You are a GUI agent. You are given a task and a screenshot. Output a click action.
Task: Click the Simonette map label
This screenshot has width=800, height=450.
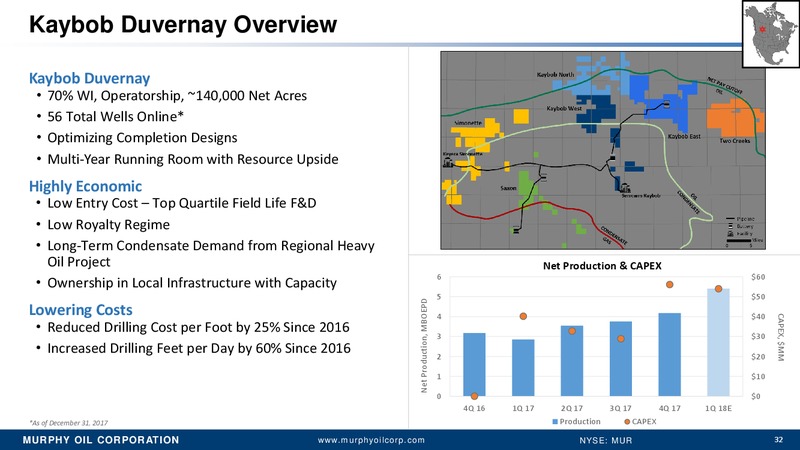click(468, 123)
